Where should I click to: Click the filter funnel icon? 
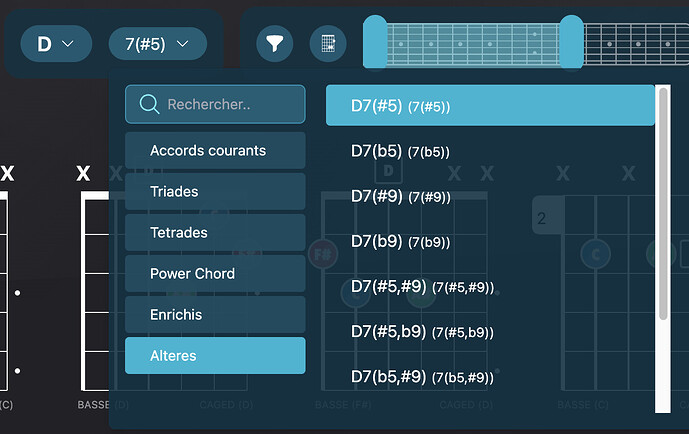click(x=274, y=44)
